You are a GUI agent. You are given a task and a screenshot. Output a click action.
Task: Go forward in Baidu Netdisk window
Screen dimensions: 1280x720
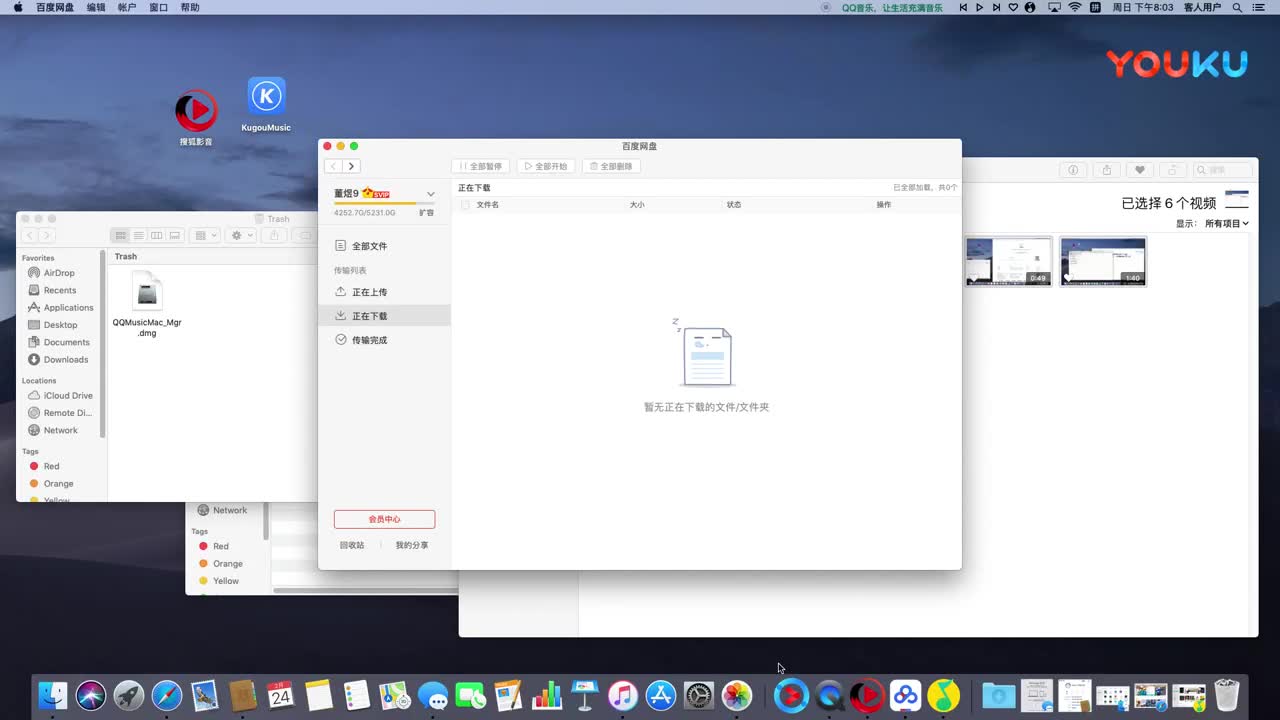click(351, 166)
